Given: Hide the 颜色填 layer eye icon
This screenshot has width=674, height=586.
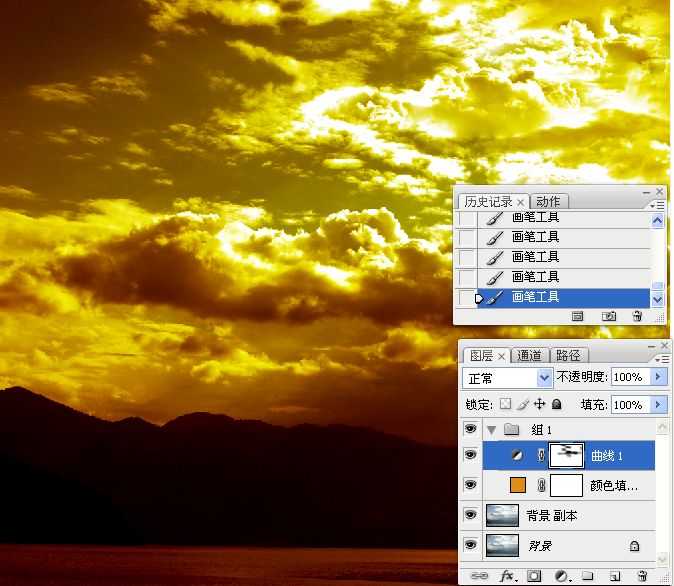Looking at the screenshot, I should coord(470,485).
